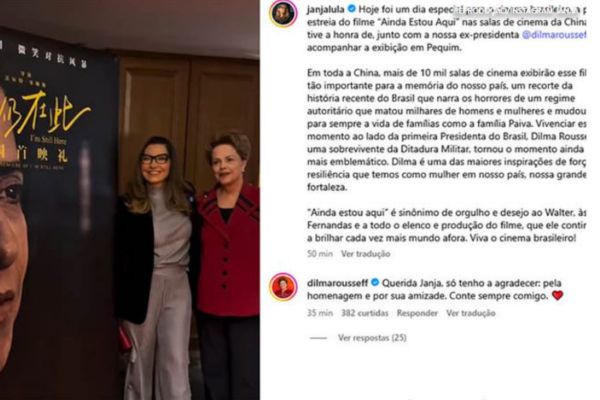The image size is (600, 400).
Task: Click verified badge beside dilmarousseff
Action: [x=375, y=282]
